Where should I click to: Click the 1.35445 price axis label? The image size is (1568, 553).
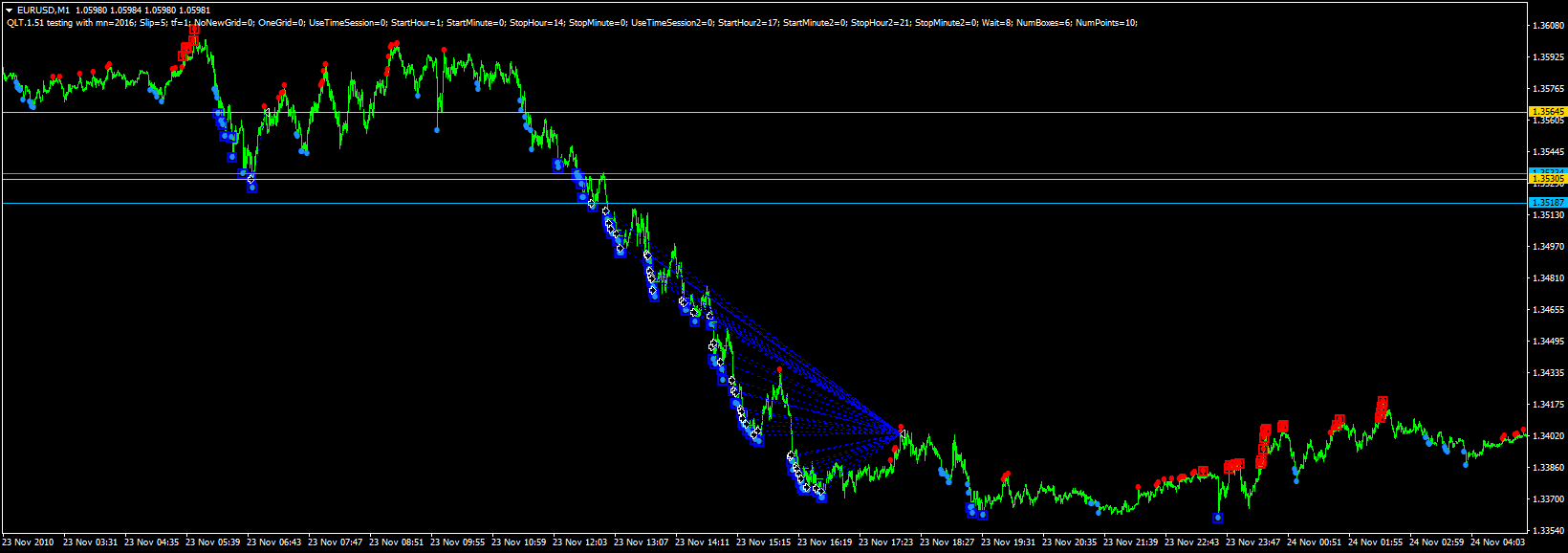pos(1549,152)
